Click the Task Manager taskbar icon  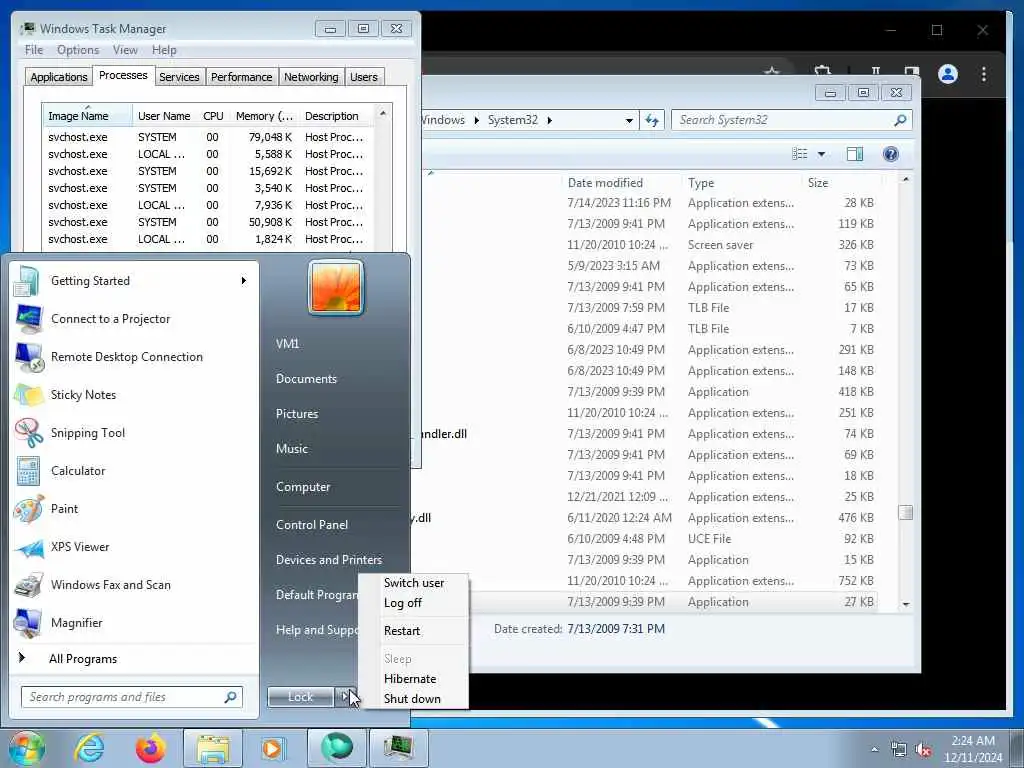[x=398, y=748]
